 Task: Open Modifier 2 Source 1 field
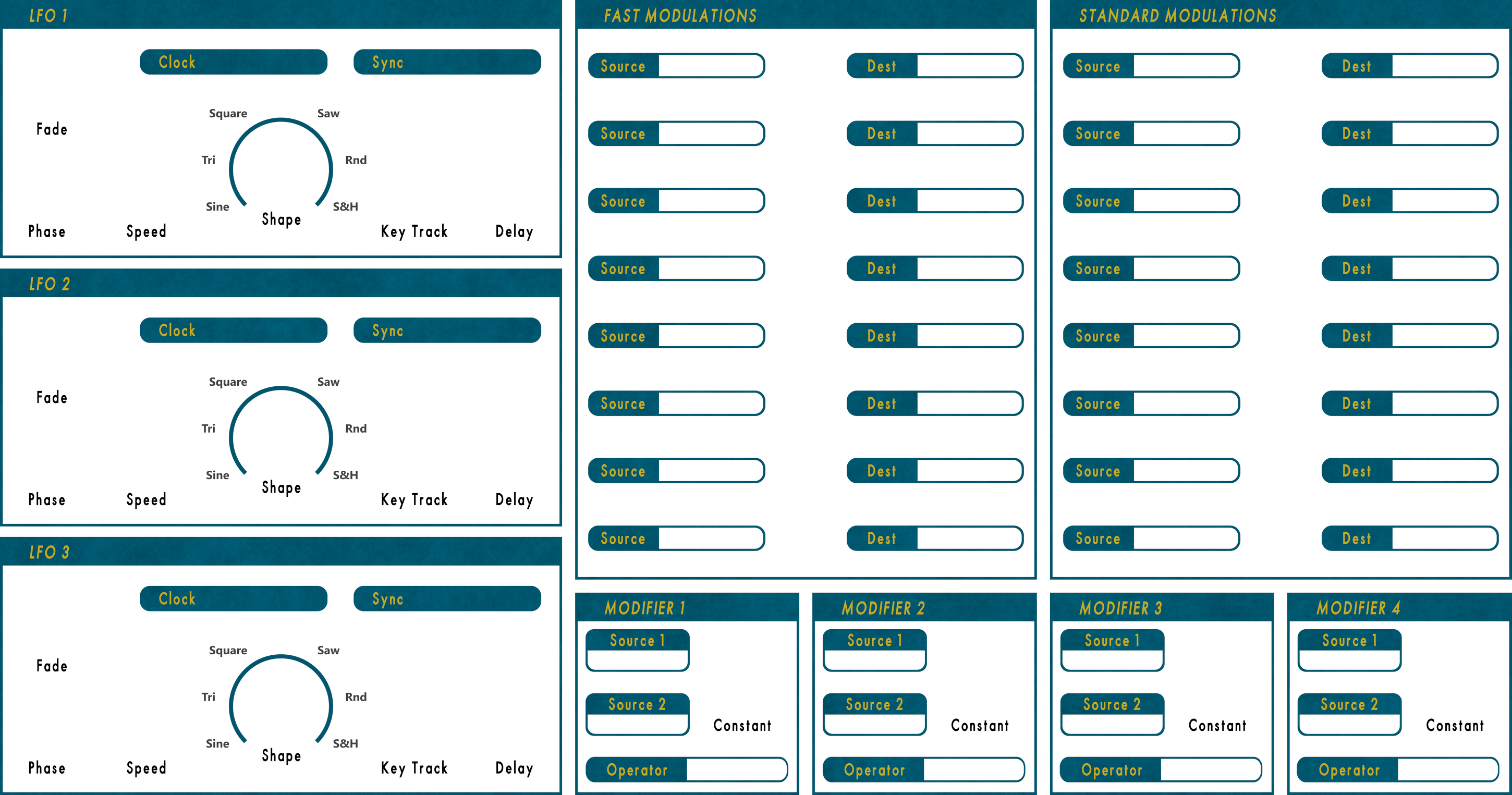click(874, 650)
